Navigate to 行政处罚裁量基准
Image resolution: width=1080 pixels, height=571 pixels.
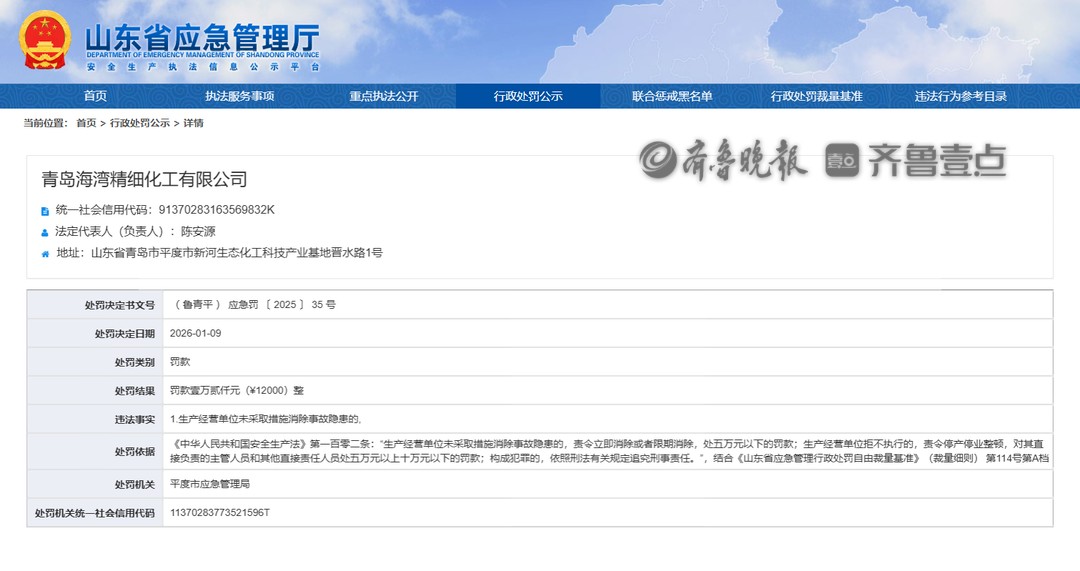pyautogui.click(x=816, y=96)
